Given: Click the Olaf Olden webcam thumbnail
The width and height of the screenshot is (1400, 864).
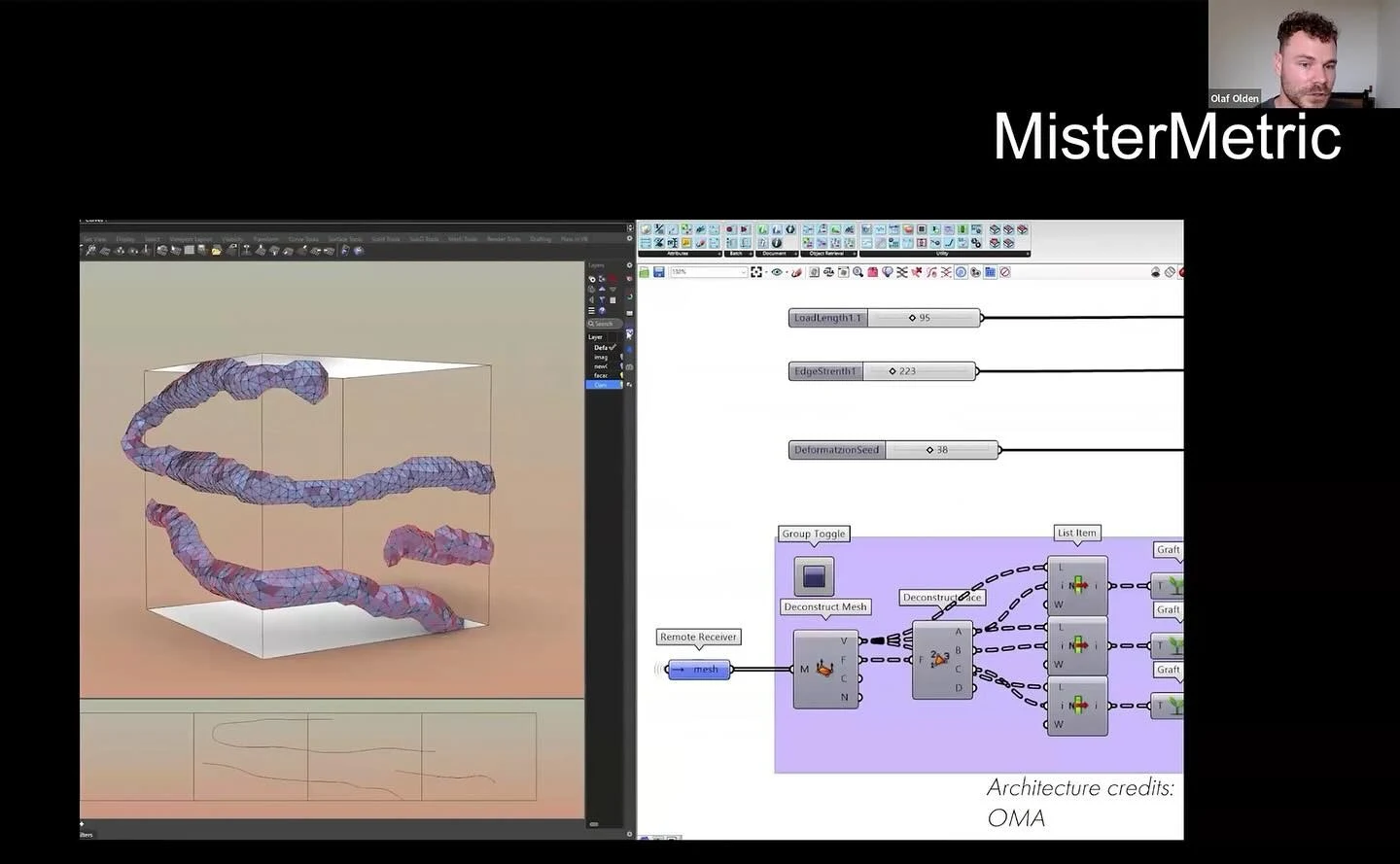Looking at the screenshot, I should (1304, 53).
